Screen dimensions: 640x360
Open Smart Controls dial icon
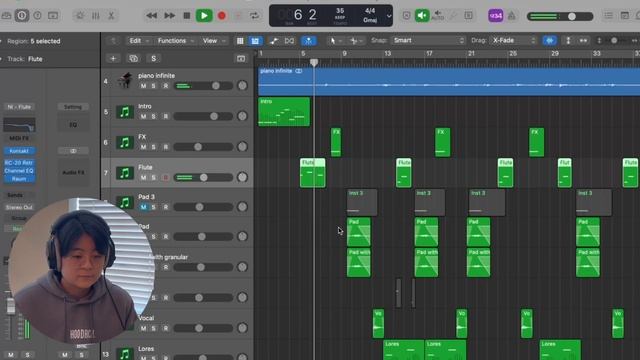(x=80, y=16)
